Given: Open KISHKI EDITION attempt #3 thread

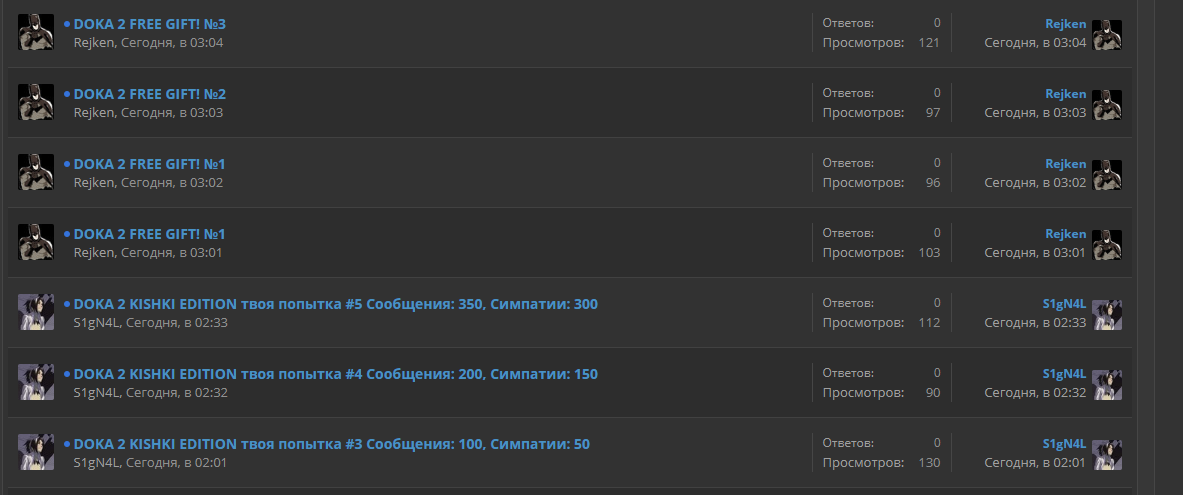Looking at the screenshot, I should click(x=332, y=444).
